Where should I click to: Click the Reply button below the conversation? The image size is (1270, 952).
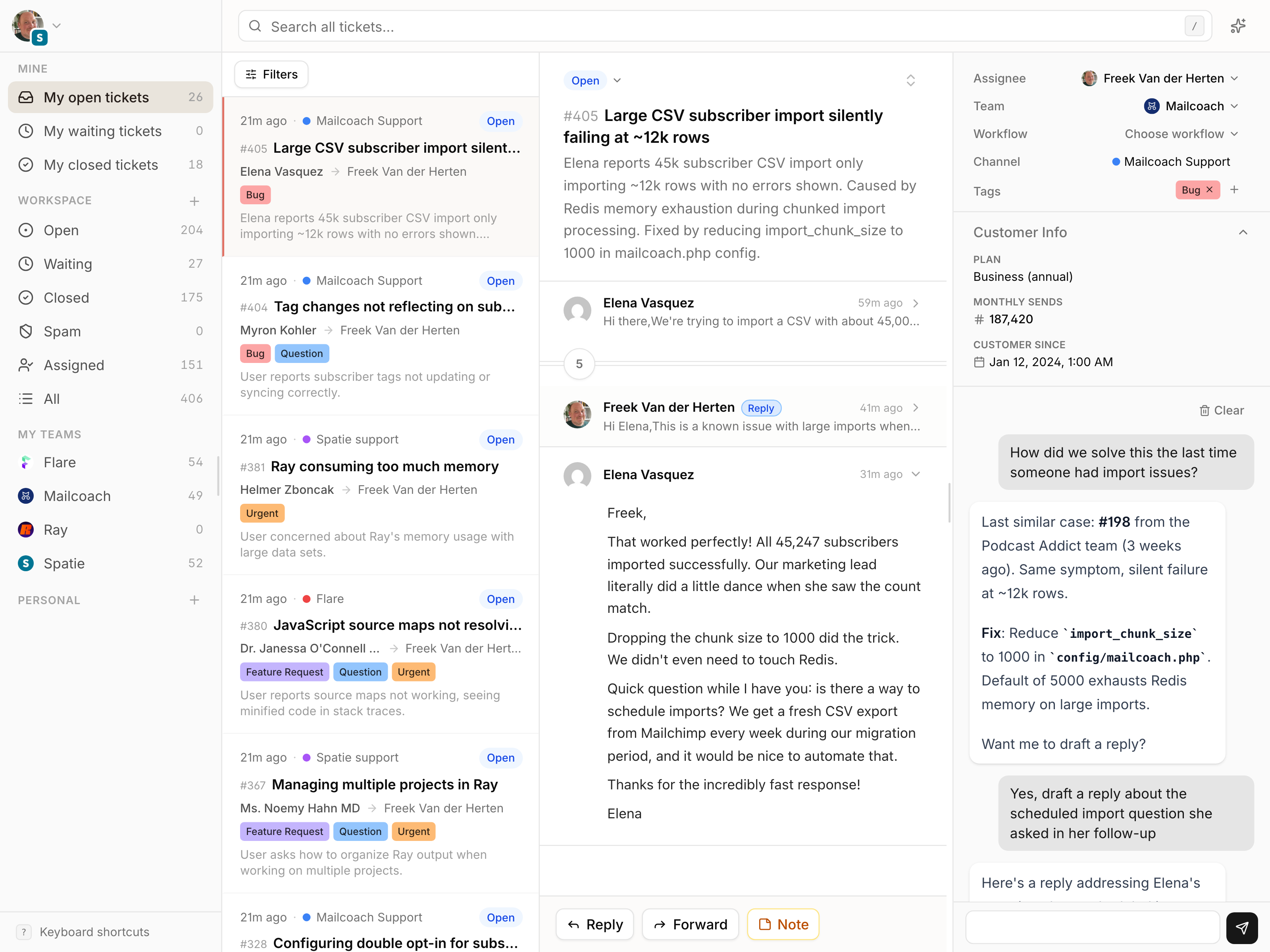[594, 925]
